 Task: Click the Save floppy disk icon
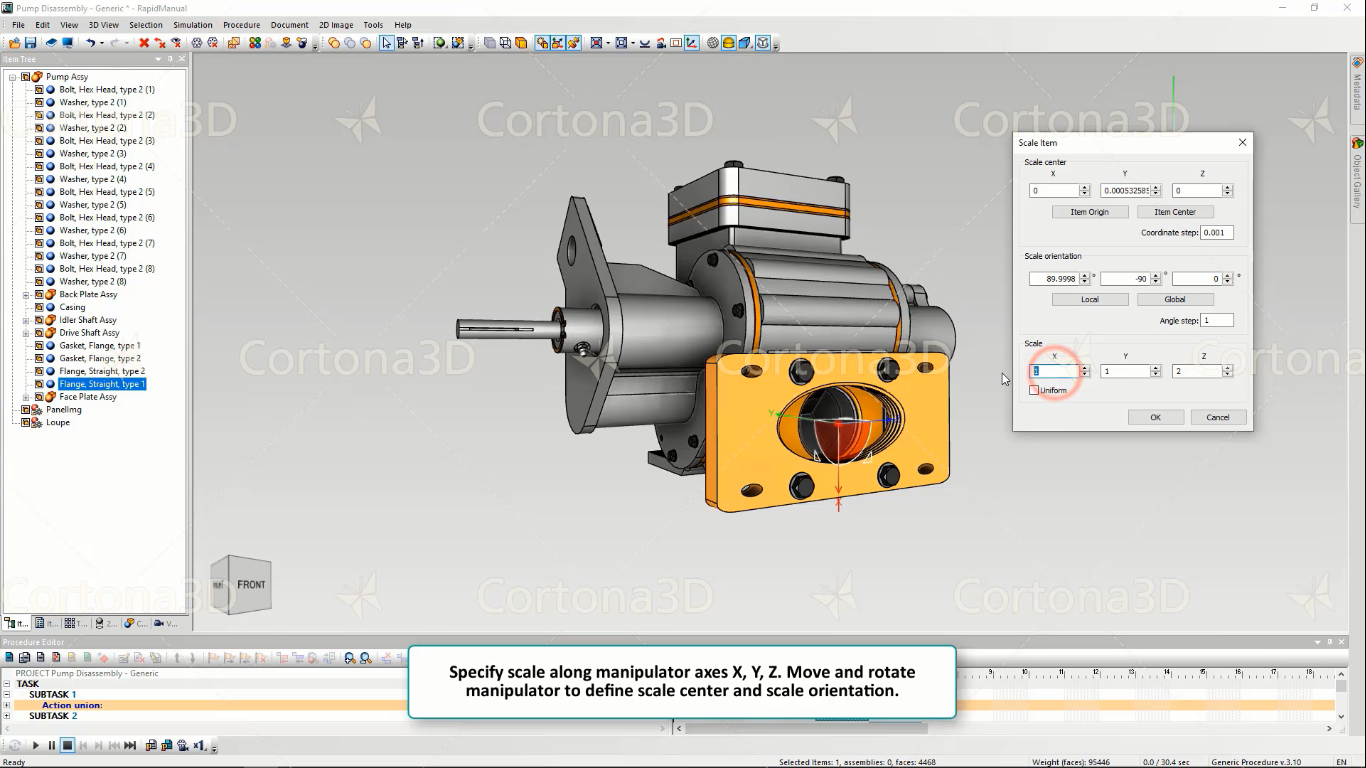coord(31,43)
